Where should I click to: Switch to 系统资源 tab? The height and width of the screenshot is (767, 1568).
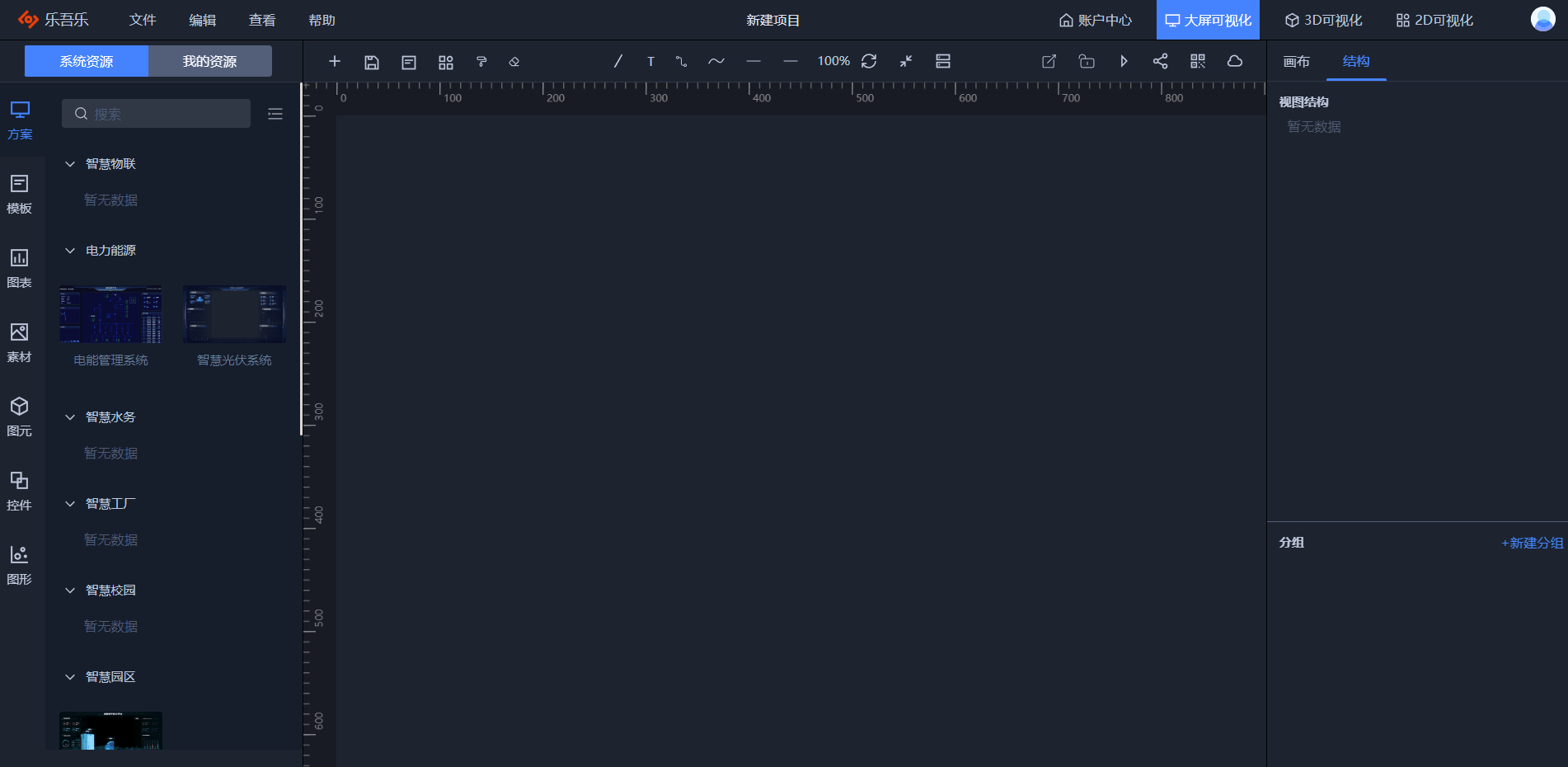(x=87, y=61)
